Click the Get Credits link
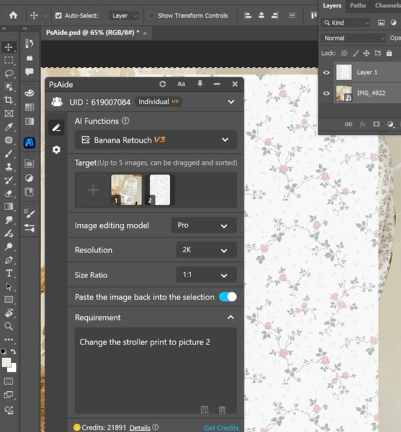Screen dimensions: 401x432 (221, 428)
